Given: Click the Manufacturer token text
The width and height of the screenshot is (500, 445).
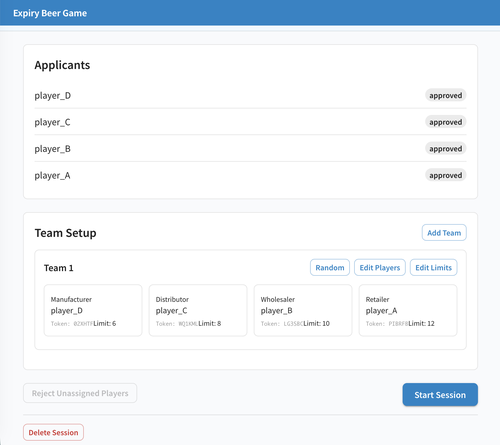Looking at the screenshot, I should tap(72, 324).
